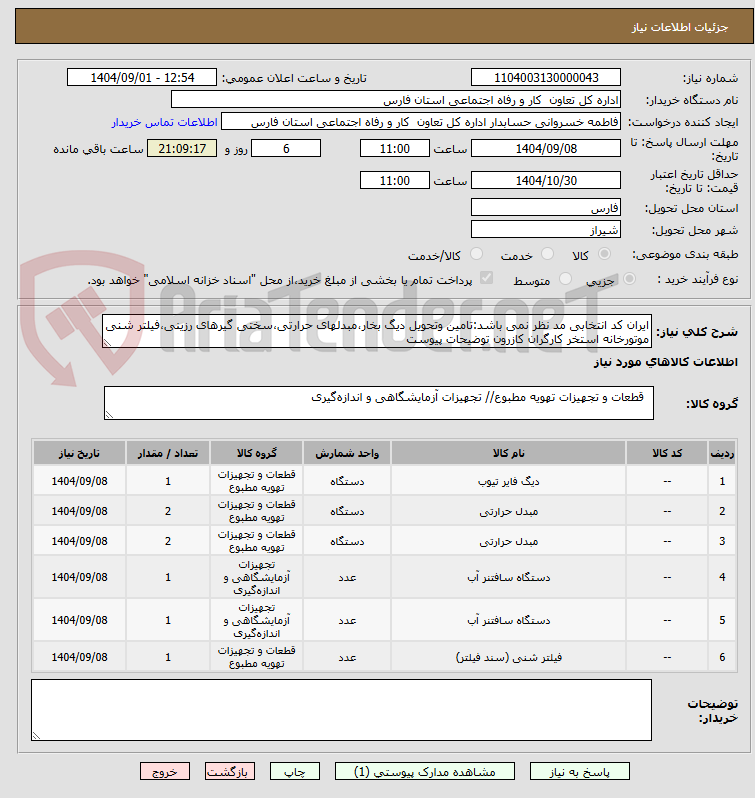
Task: Click the استان محل تحویل field فارس
Action: pyautogui.click(x=545, y=208)
